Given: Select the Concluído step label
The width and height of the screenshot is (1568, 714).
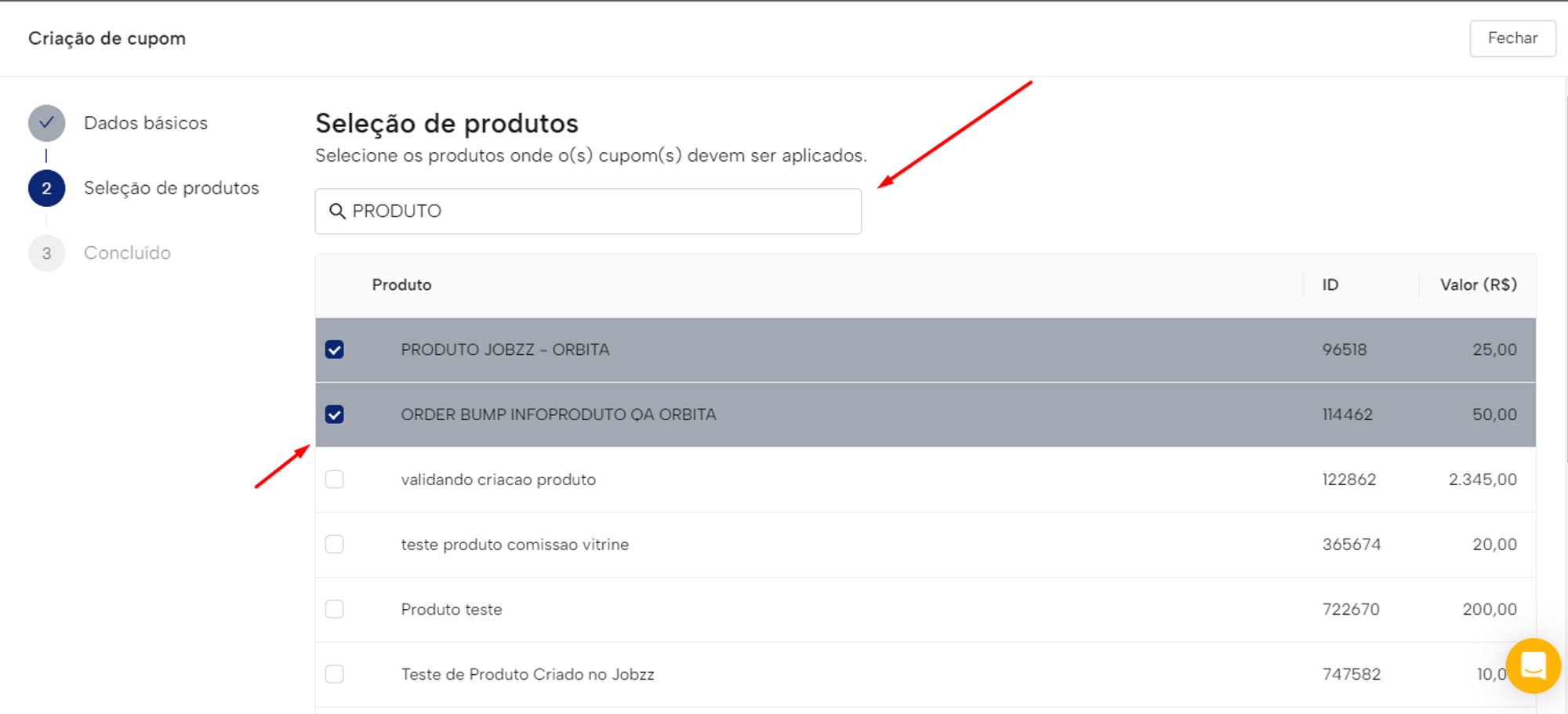Looking at the screenshot, I should [127, 253].
